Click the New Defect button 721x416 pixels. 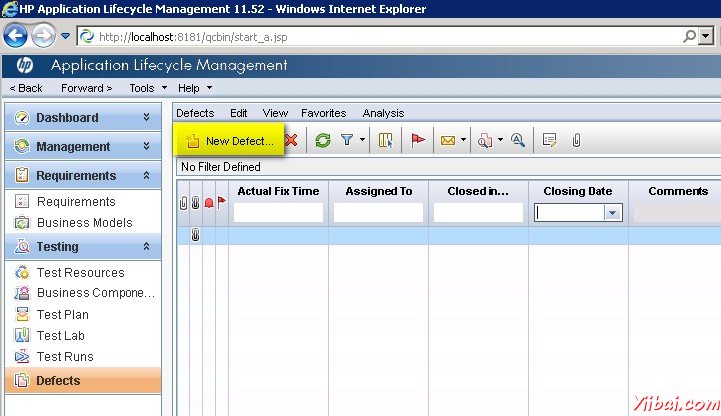coord(229,141)
